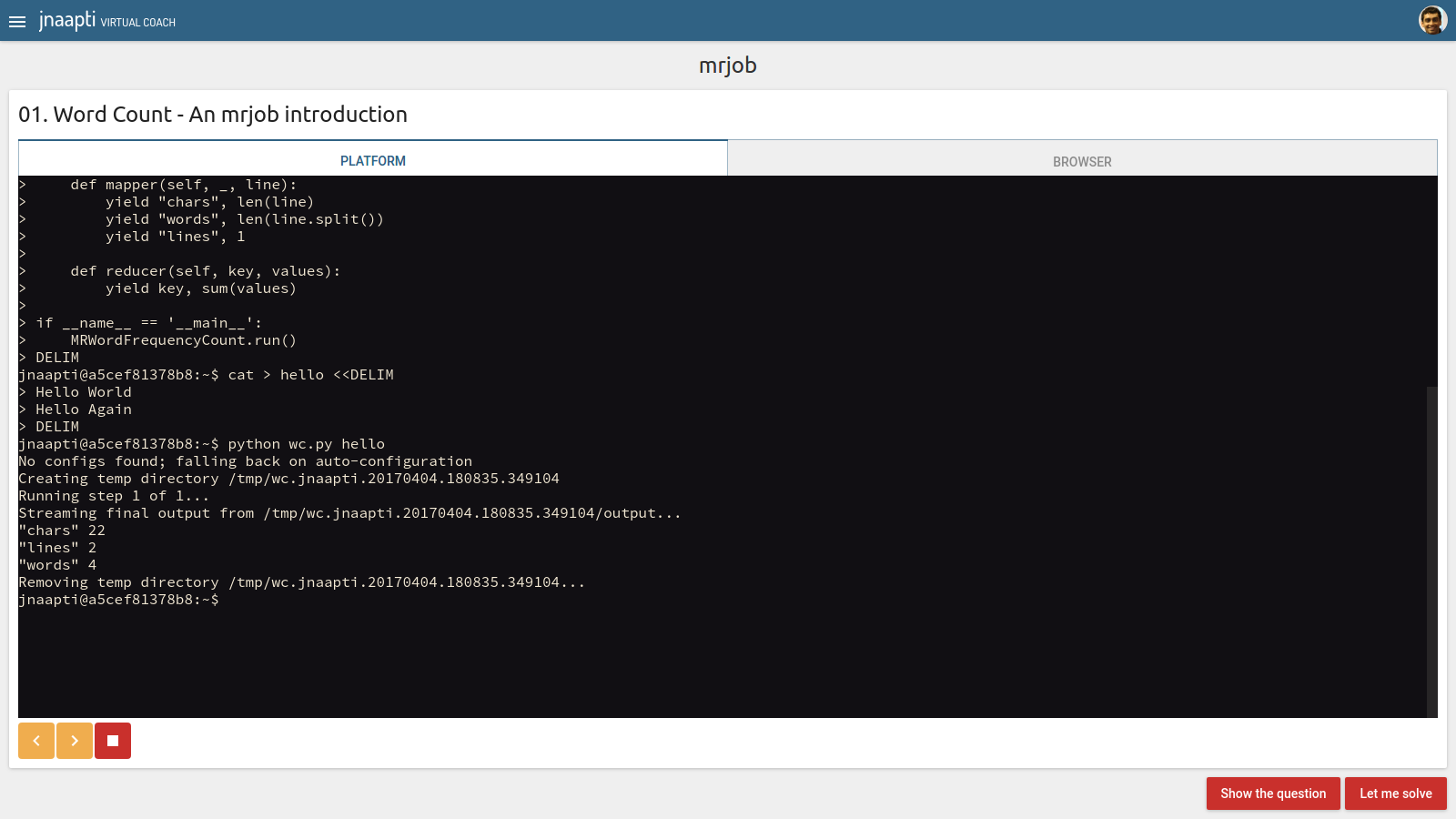Click the 'Hello Again' input line
Image resolution: width=1456 pixels, height=819 pixels.
point(84,409)
